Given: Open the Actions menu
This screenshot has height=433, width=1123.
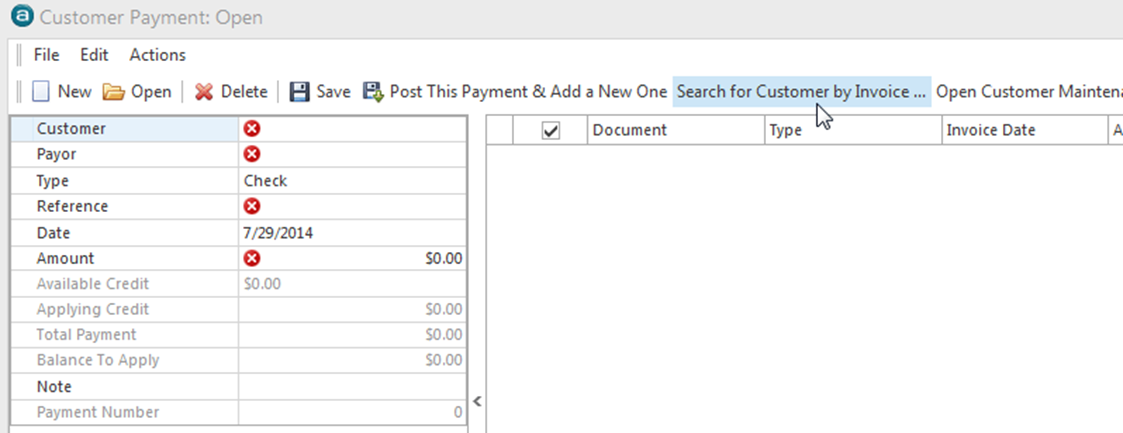Looking at the screenshot, I should tap(157, 55).
